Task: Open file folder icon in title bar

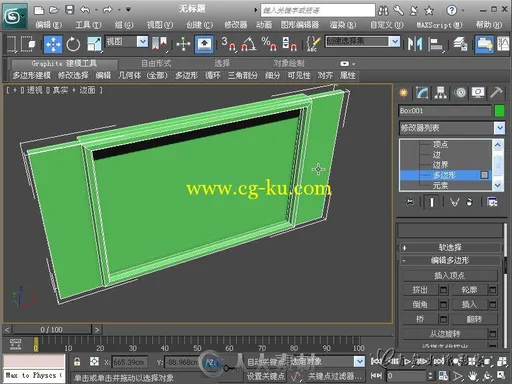Action: coord(54,10)
